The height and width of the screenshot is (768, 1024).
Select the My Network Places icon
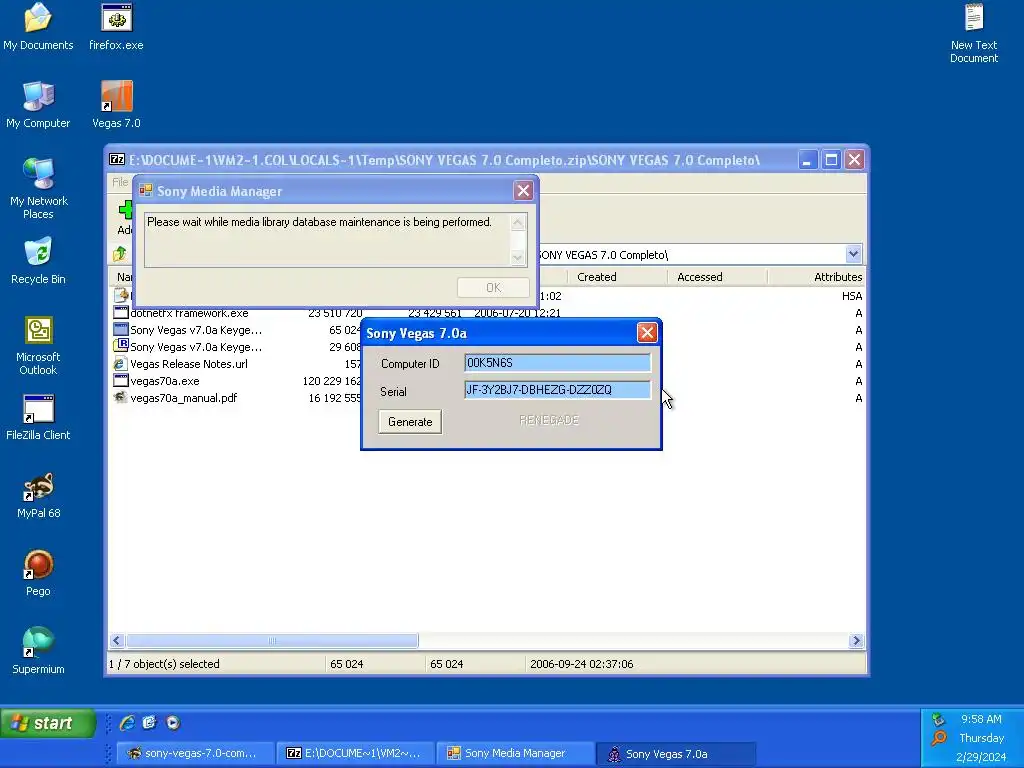point(38,188)
